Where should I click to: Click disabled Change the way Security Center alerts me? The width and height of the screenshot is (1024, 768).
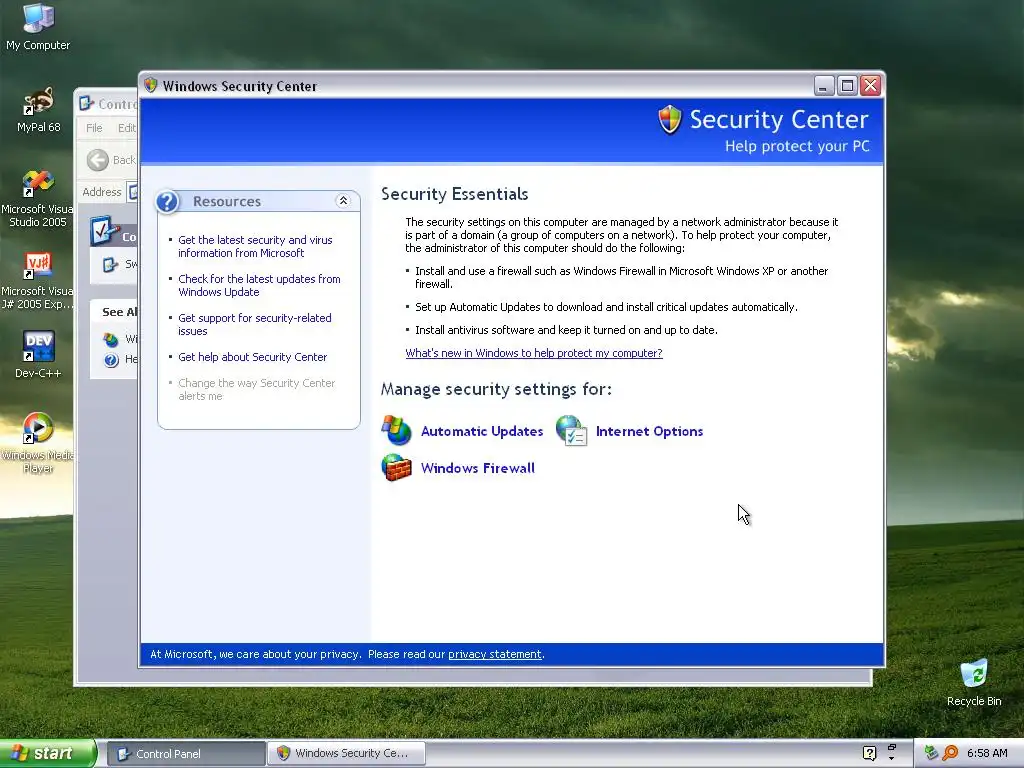[257, 390]
